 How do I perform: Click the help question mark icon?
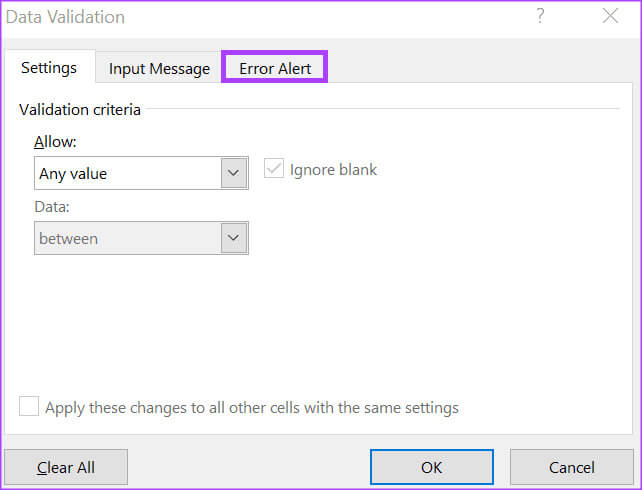tap(540, 16)
